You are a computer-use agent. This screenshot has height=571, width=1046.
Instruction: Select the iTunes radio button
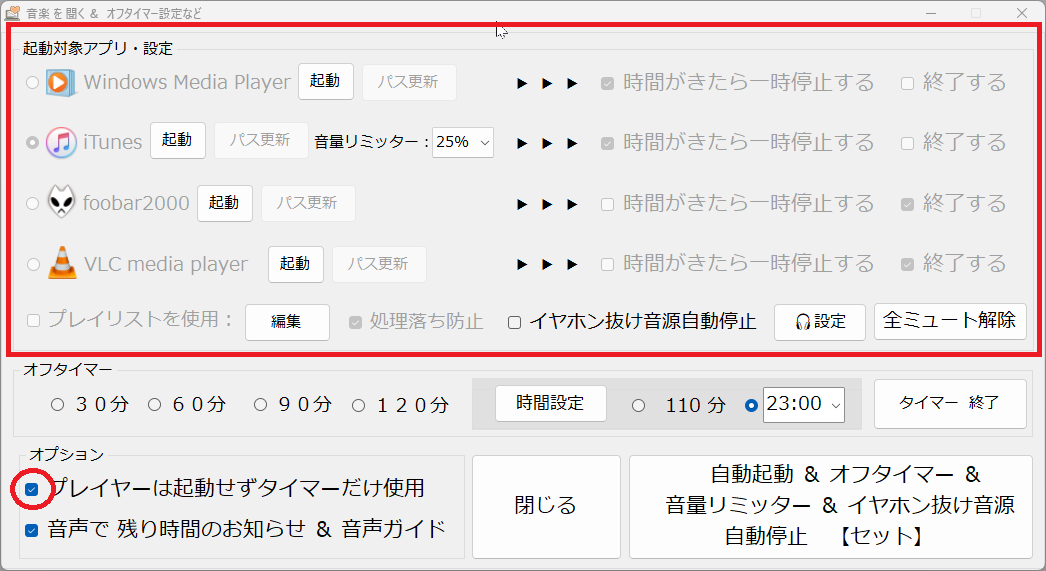pos(32,143)
